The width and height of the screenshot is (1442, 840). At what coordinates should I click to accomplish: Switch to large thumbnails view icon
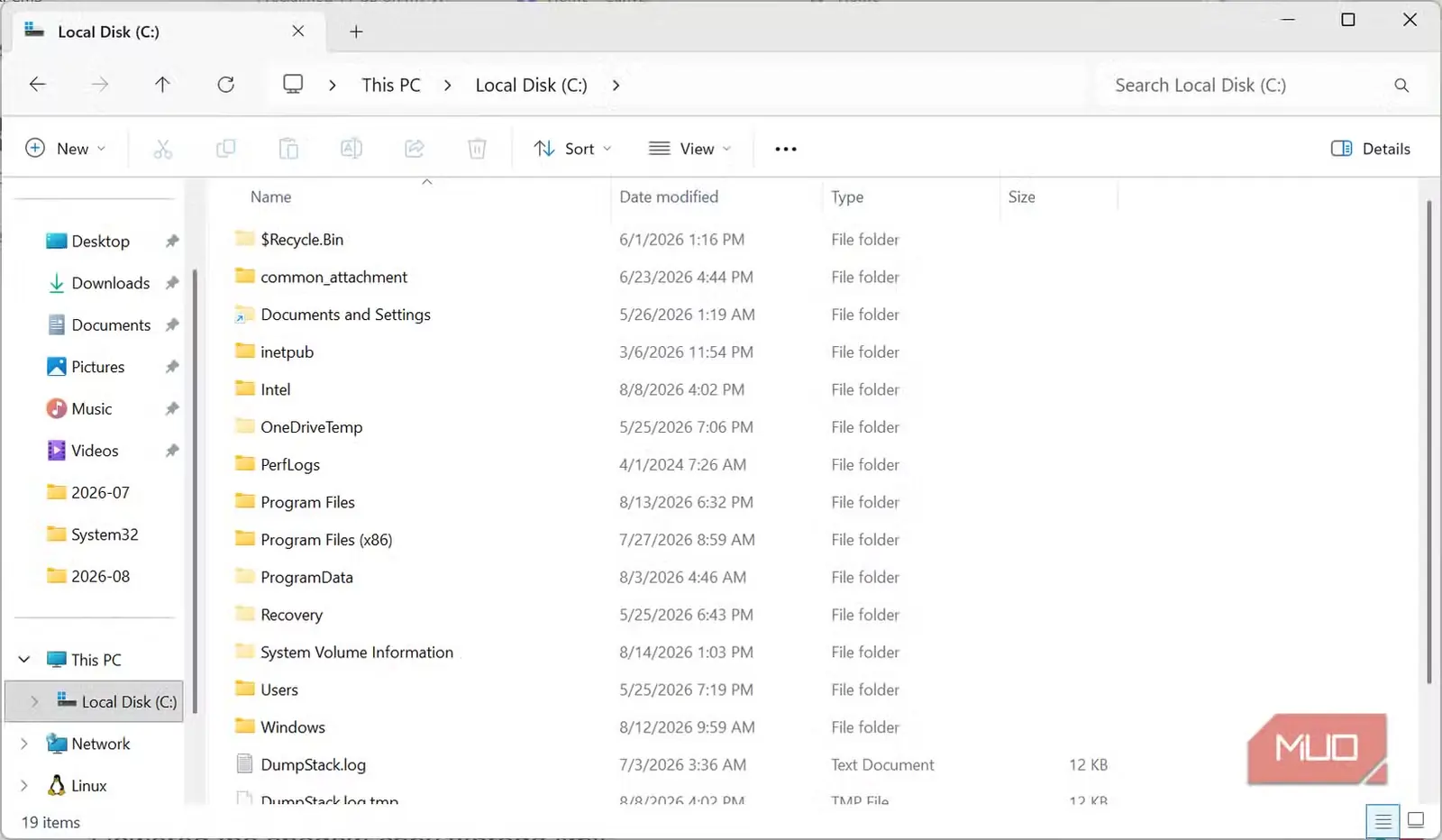point(1416,820)
